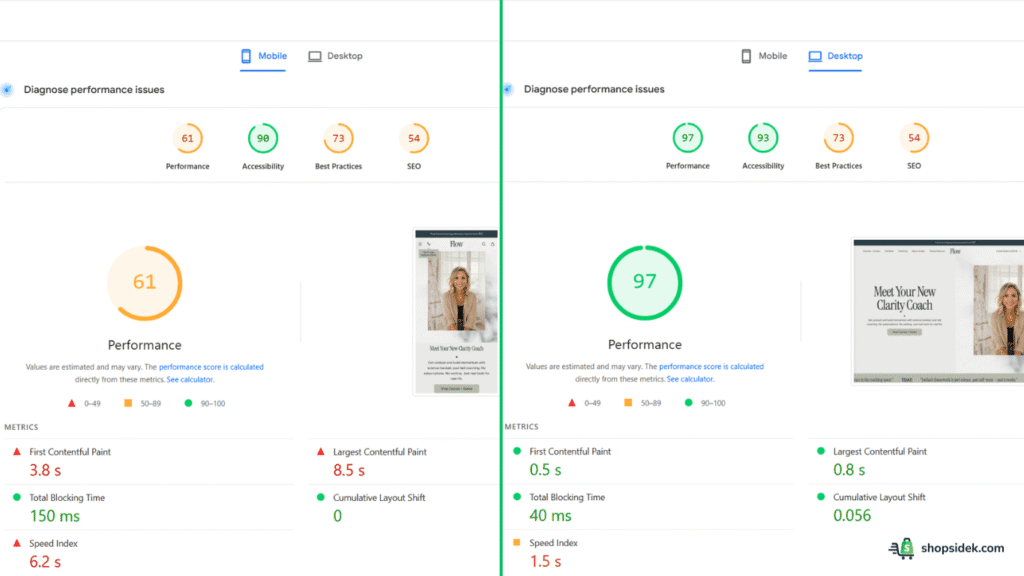Select the green Accessibility 90 gauge
Image resolution: width=1024 pixels, height=576 pixels.
point(263,138)
